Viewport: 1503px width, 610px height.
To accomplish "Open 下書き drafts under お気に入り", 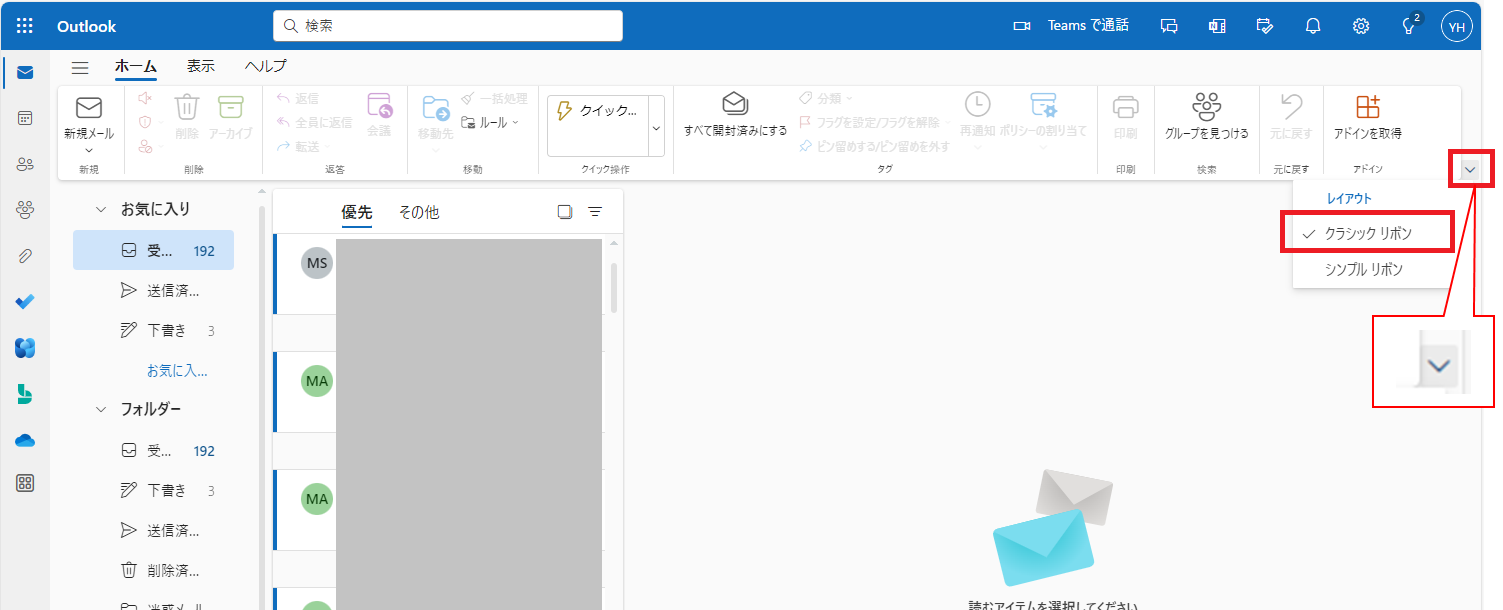I will (153, 330).
